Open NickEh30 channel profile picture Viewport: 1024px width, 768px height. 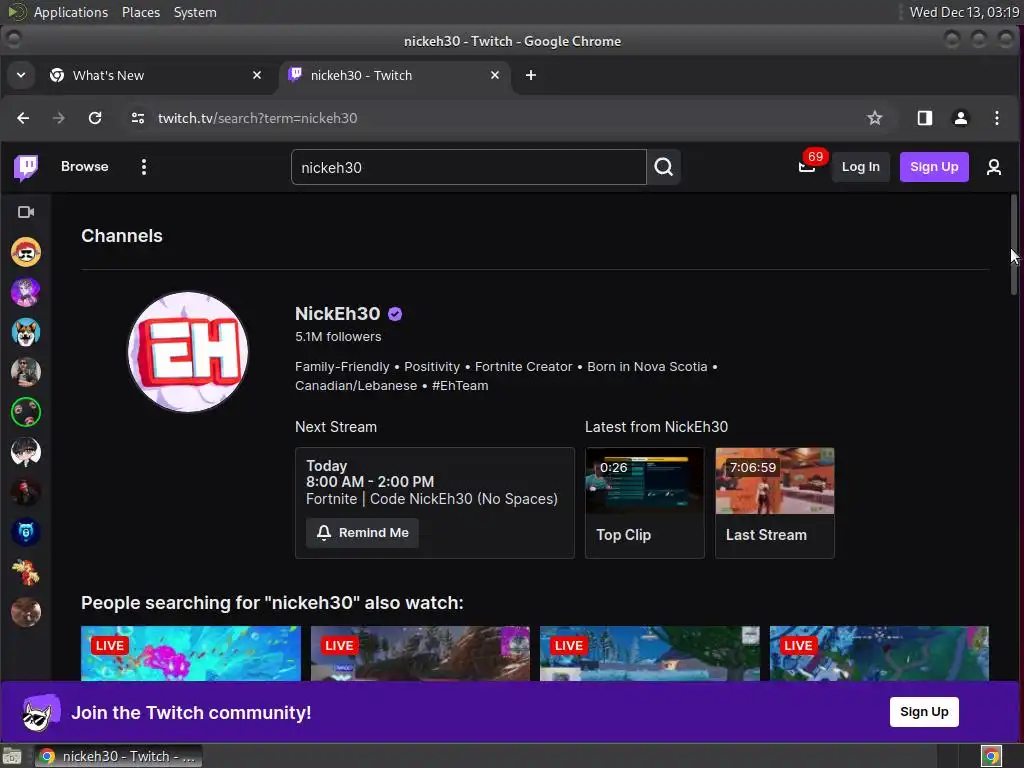[x=188, y=352]
